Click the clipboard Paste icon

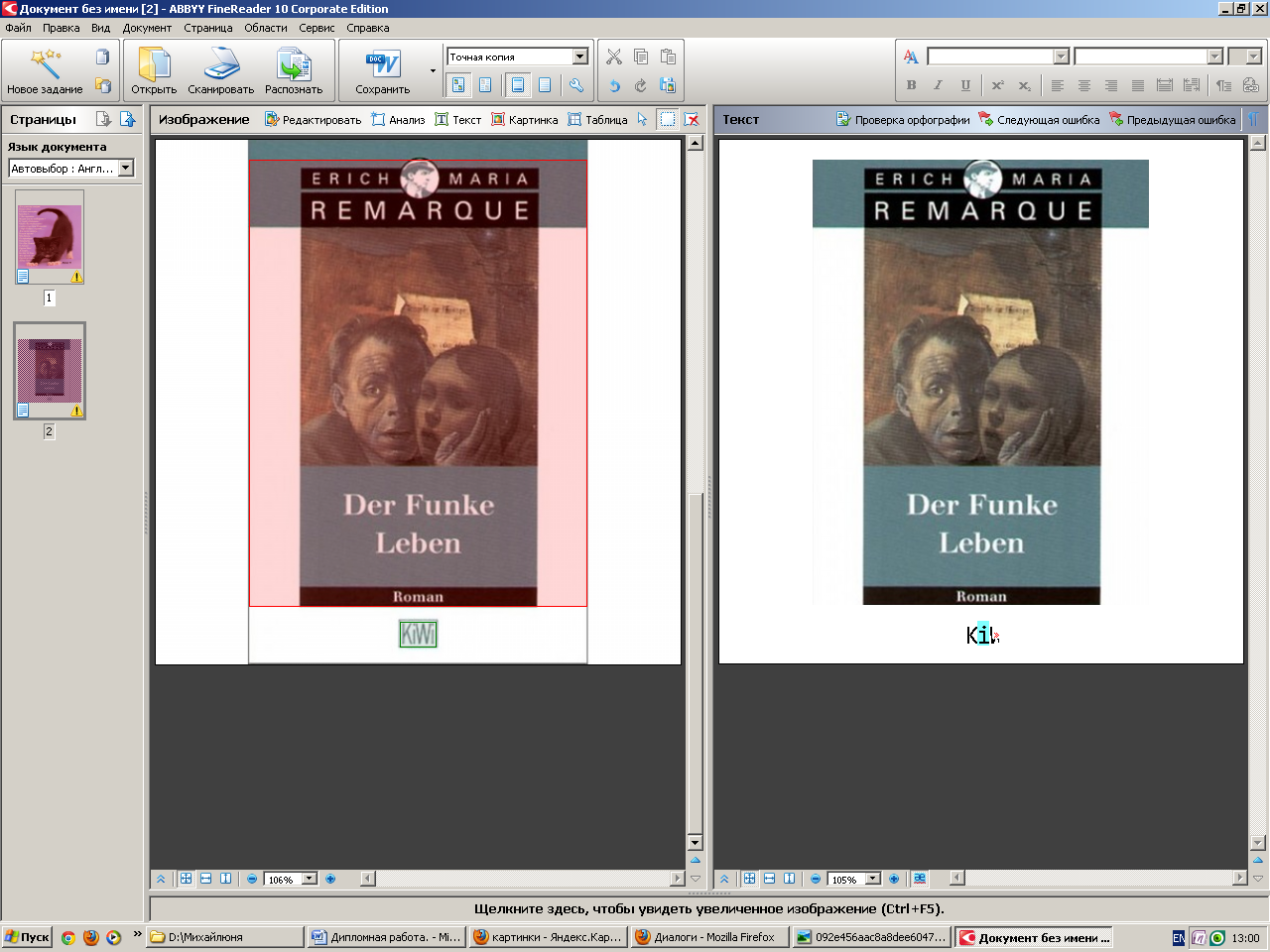(x=668, y=57)
